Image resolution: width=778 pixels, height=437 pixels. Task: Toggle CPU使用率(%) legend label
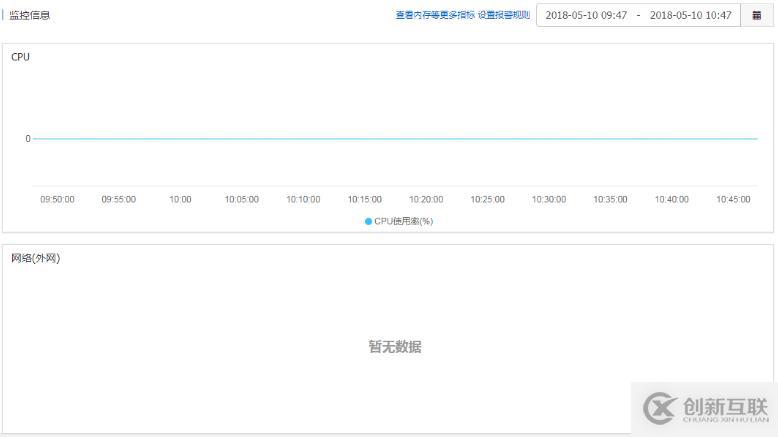pyautogui.click(x=404, y=221)
